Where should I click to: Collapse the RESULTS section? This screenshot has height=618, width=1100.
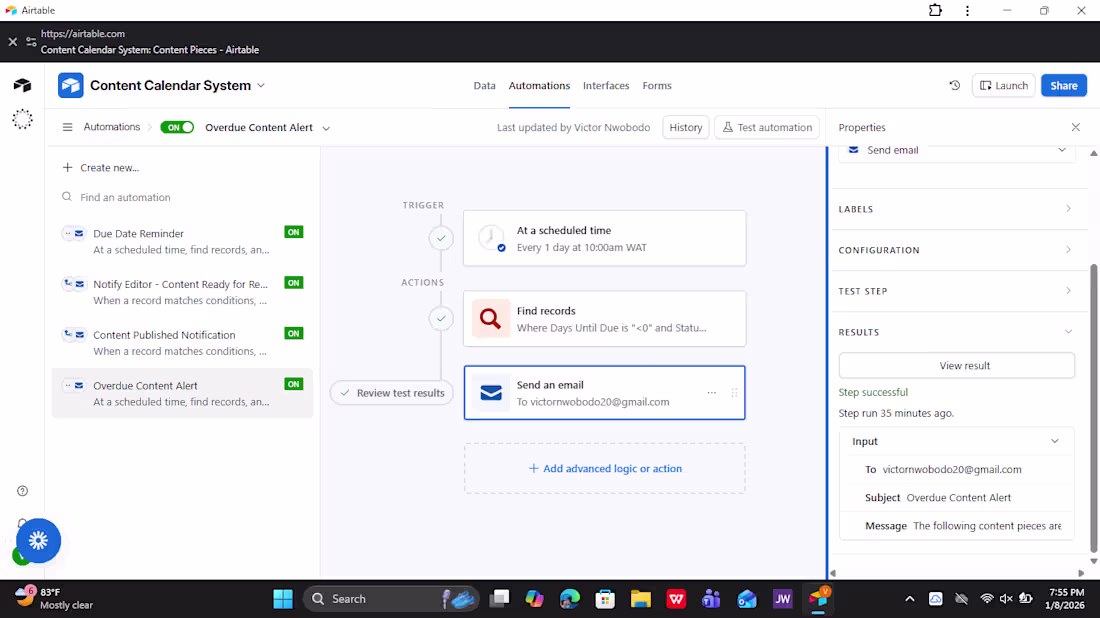pyautogui.click(x=957, y=332)
